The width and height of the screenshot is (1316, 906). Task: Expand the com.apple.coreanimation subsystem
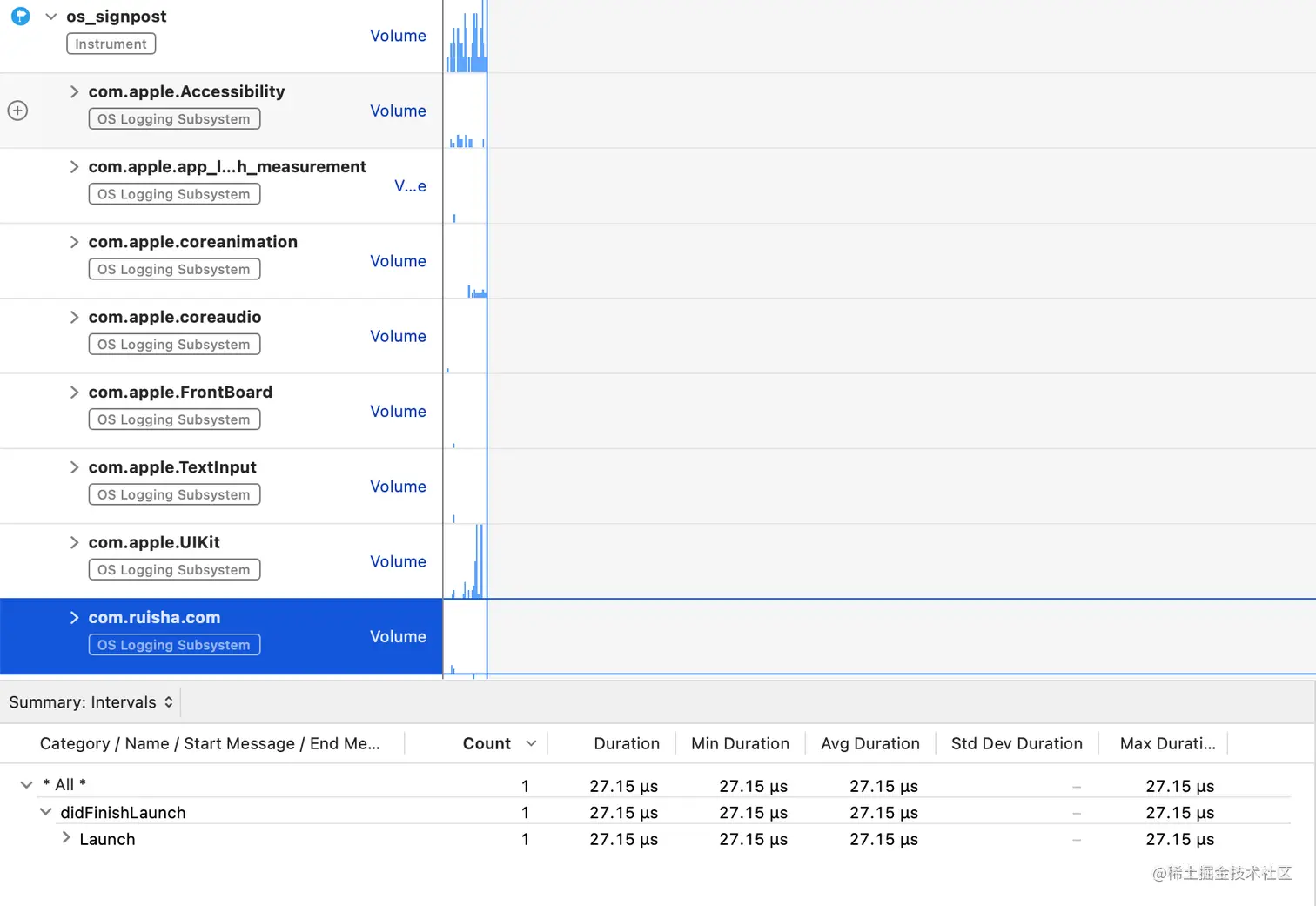coord(74,242)
